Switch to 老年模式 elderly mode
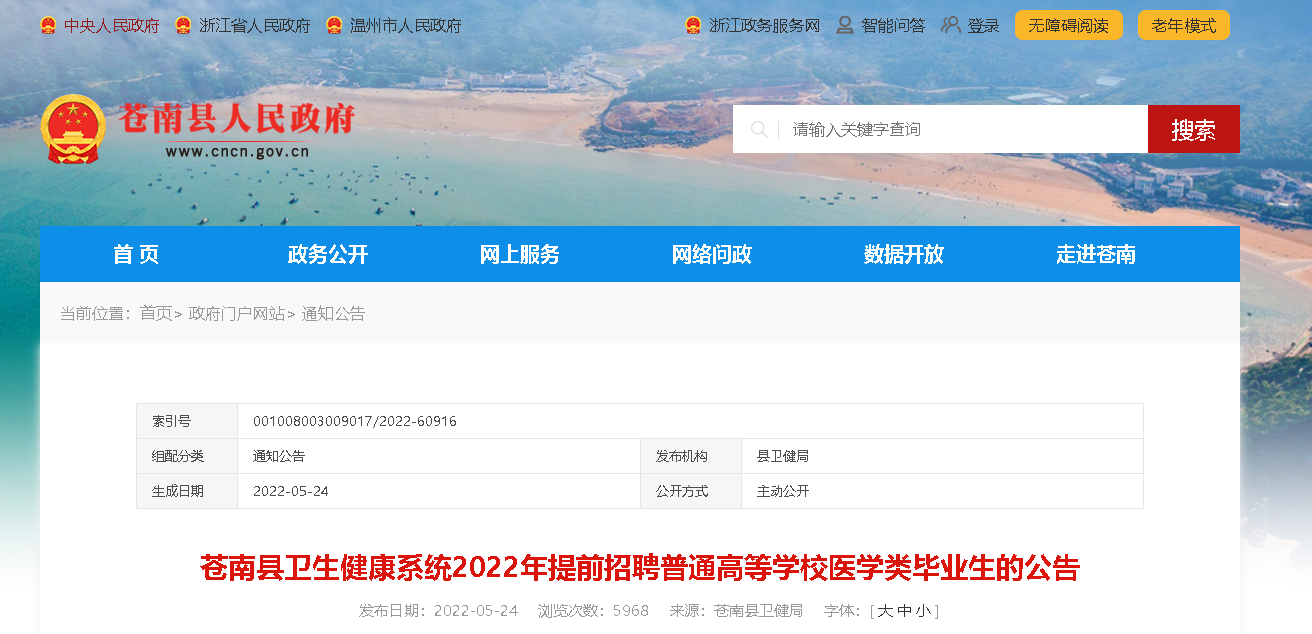The height and width of the screenshot is (634, 1312). click(1184, 25)
